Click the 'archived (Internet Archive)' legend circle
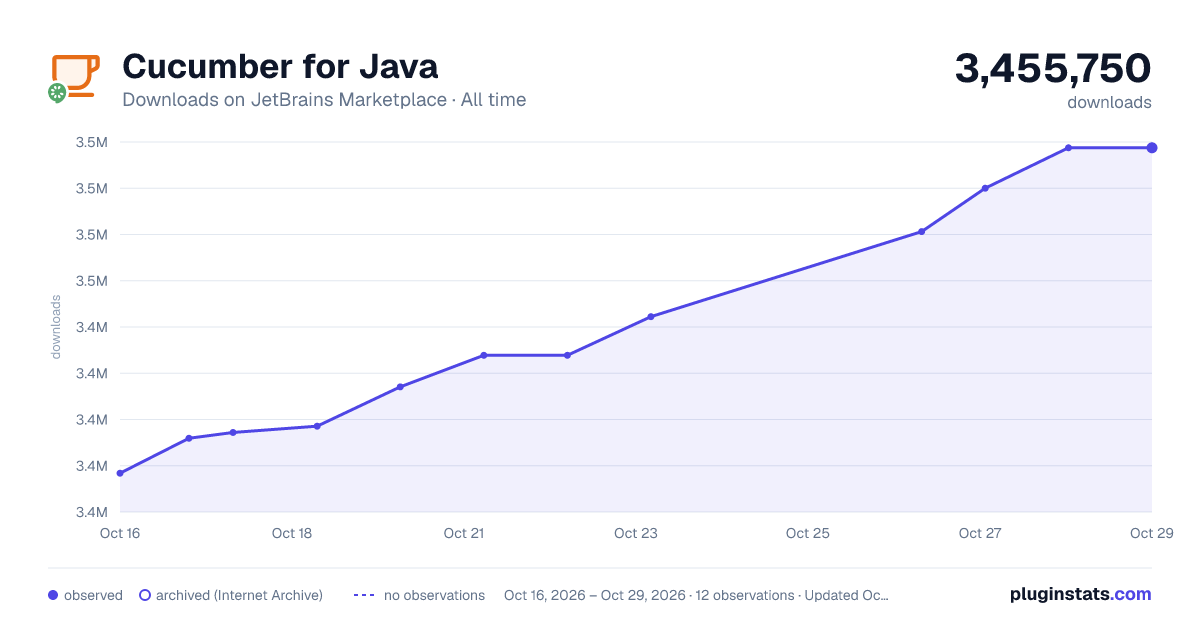Screen dimensions: 1200x630 [145, 595]
